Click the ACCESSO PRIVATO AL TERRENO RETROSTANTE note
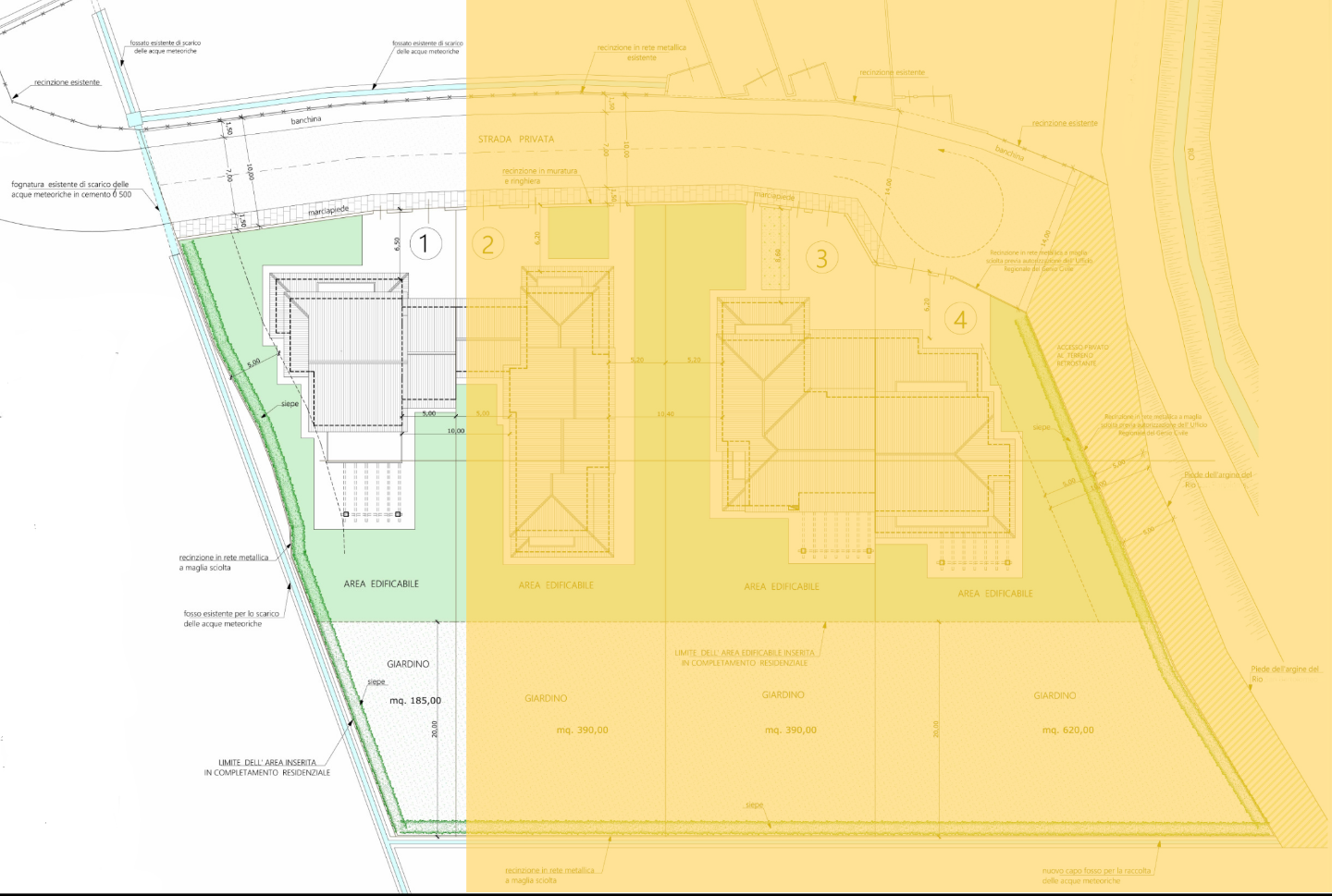The width and height of the screenshot is (1332, 896). (x=1081, y=356)
